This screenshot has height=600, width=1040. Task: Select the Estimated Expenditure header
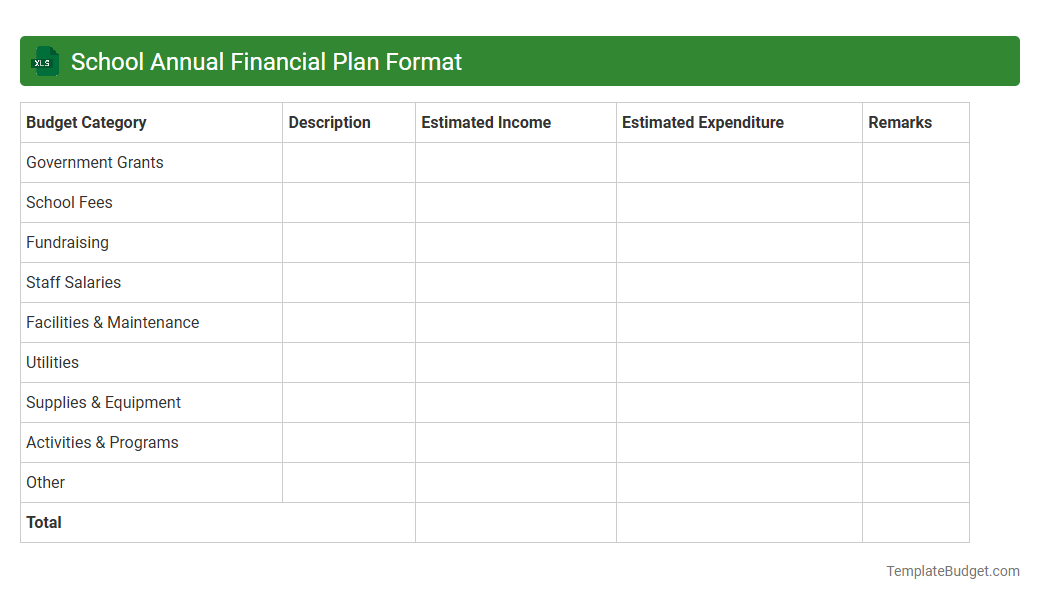coord(702,122)
